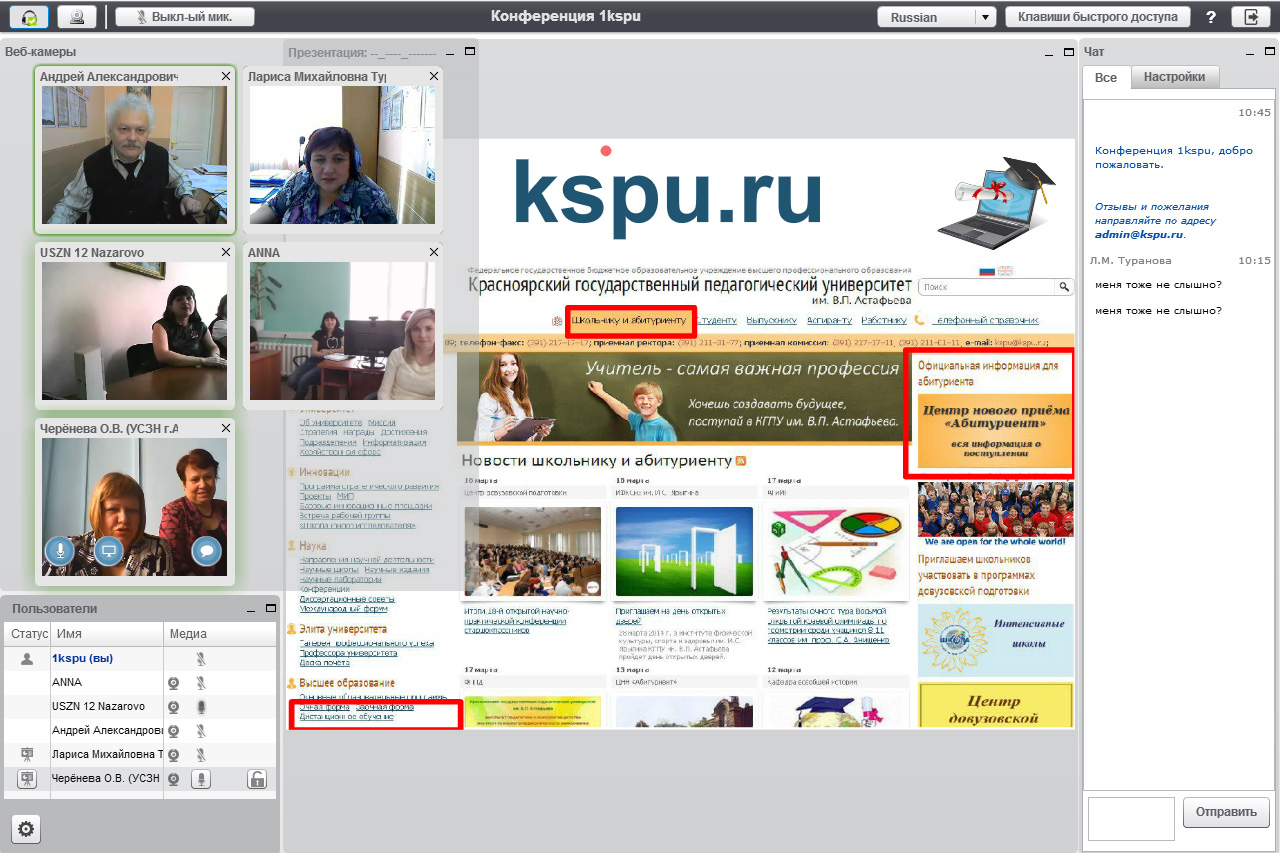Click Дистанционное обучение link
Image resolution: width=1280 pixels, height=853 pixels.
(346, 717)
